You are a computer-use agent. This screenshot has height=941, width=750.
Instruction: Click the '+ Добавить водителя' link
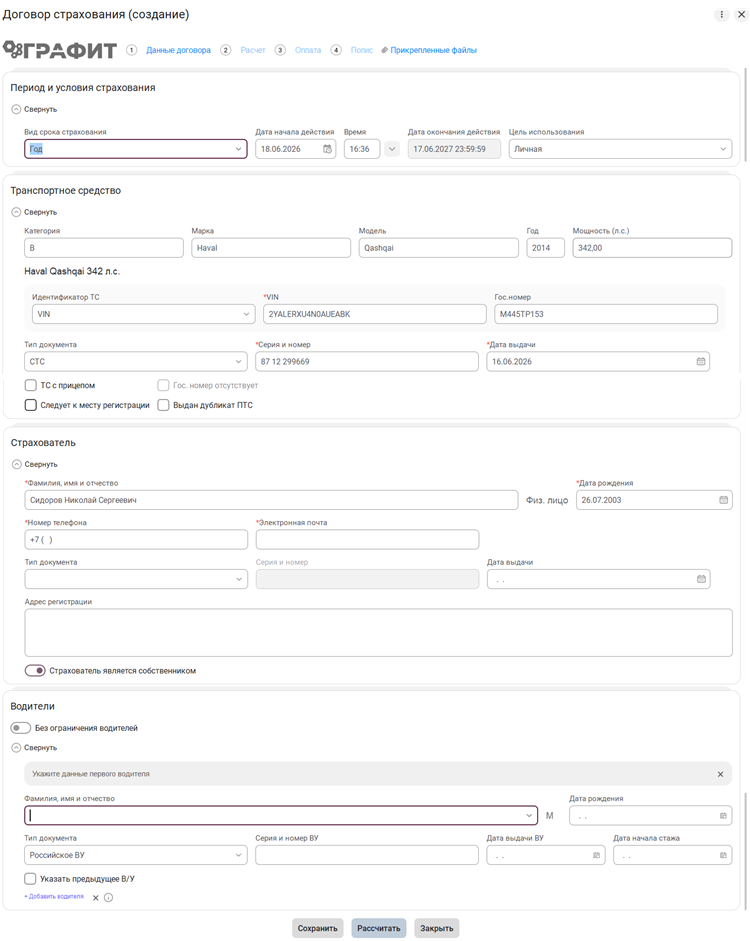(54, 897)
